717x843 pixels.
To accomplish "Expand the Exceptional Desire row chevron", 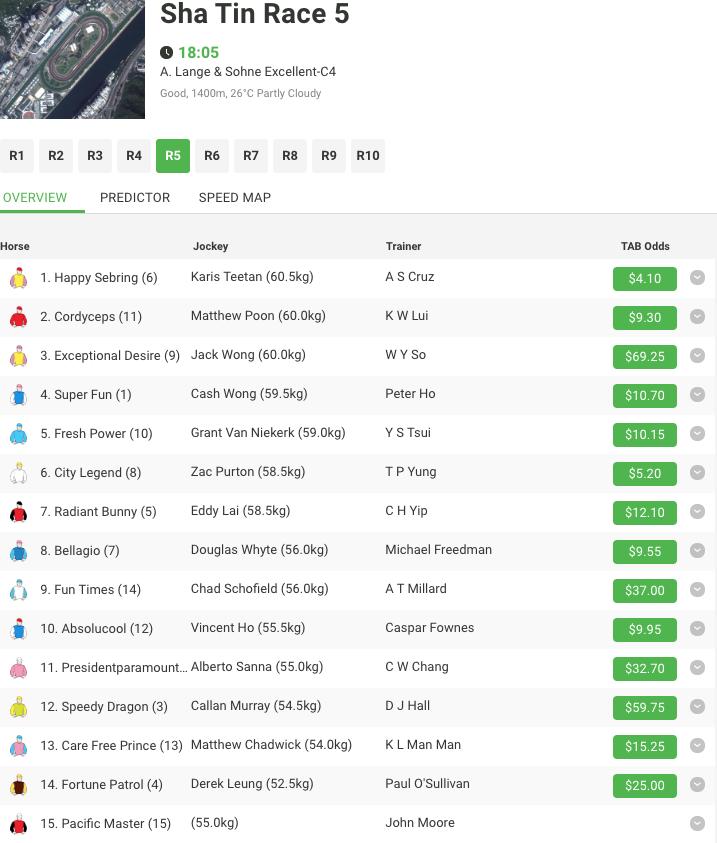I will pyautogui.click(x=697, y=356).
